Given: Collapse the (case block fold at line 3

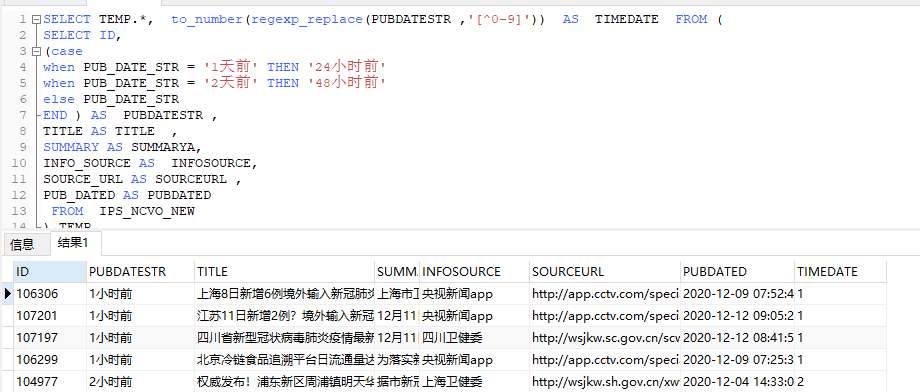Looking at the screenshot, I should (36, 52).
